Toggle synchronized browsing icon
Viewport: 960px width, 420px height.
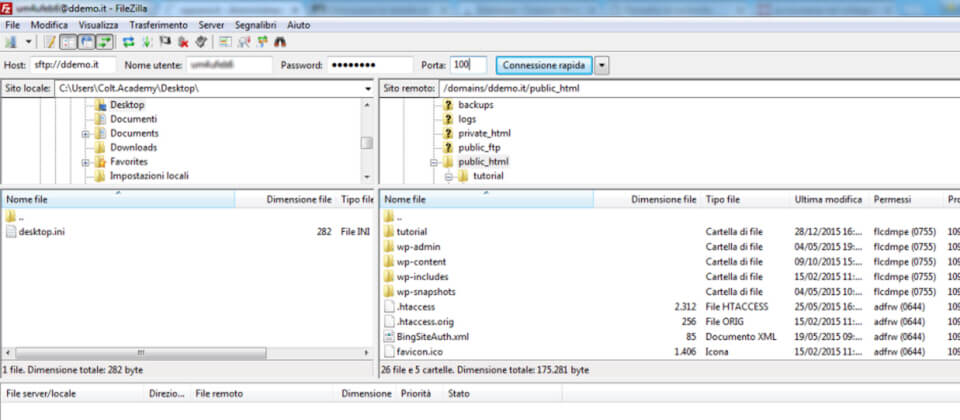click(262, 42)
